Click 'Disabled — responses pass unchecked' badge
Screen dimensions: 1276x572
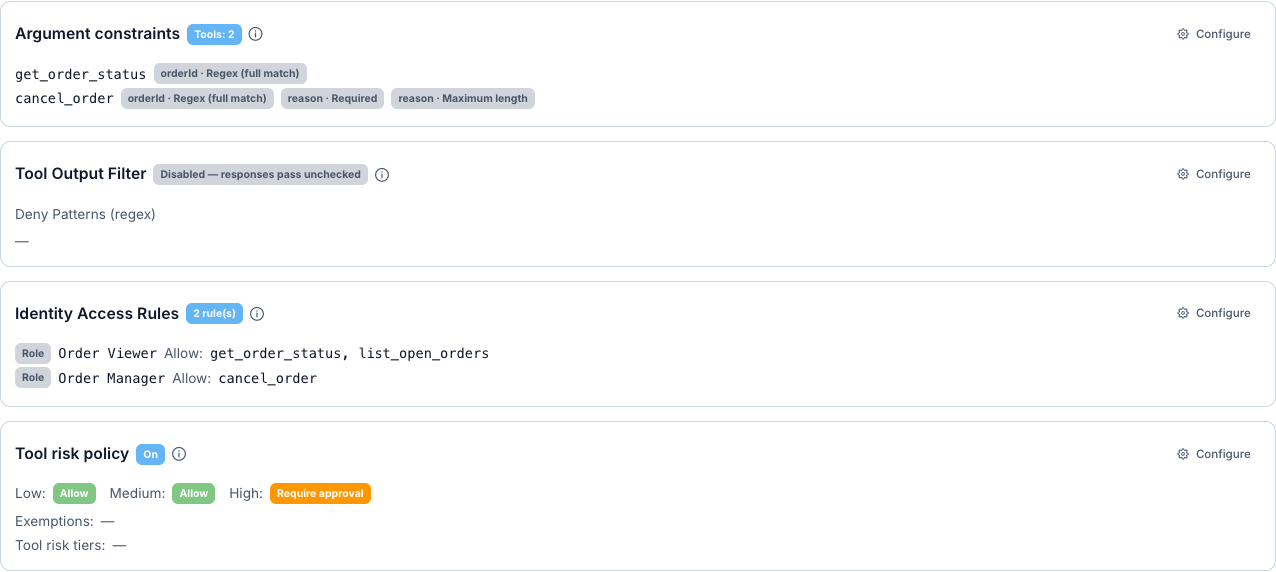pyautogui.click(x=260, y=174)
